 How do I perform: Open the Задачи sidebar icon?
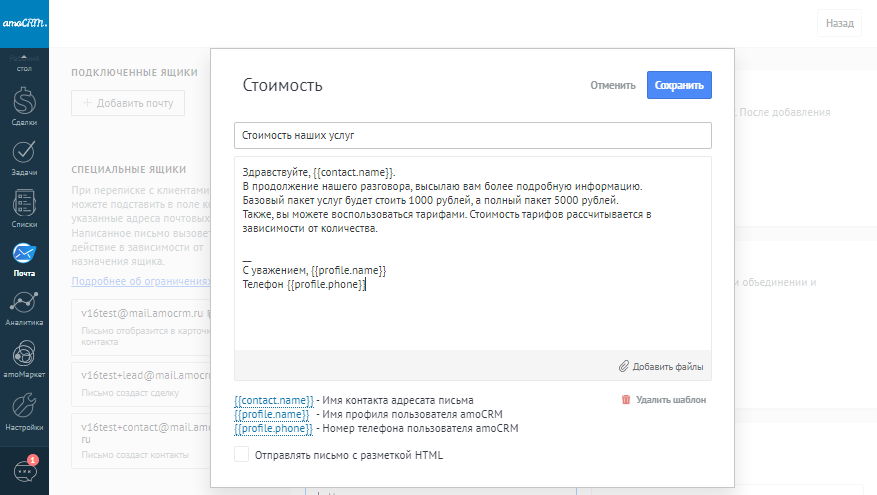click(25, 153)
